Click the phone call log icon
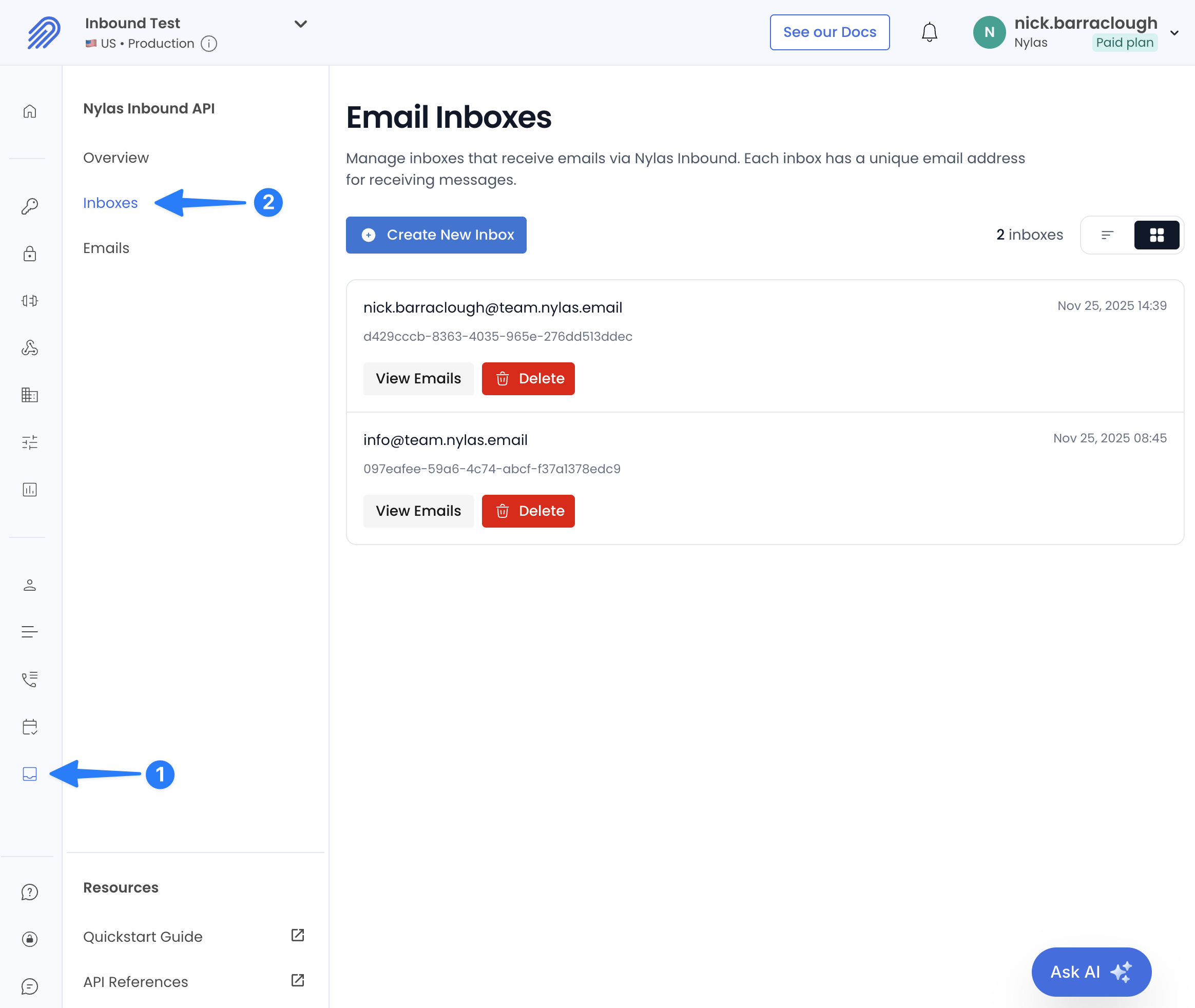The image size is (1195, 1008). [x=29, y=680]
